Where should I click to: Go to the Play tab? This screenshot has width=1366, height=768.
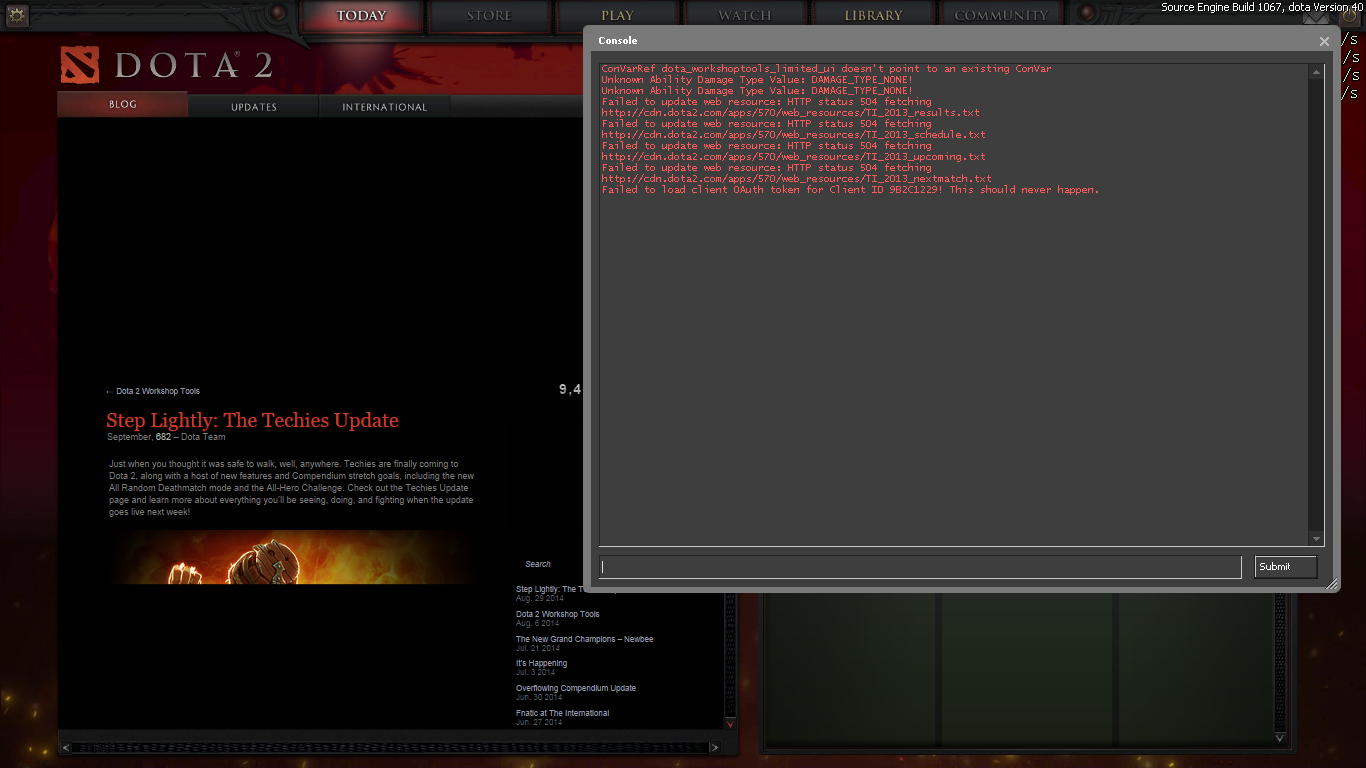(x=617, y=16)
